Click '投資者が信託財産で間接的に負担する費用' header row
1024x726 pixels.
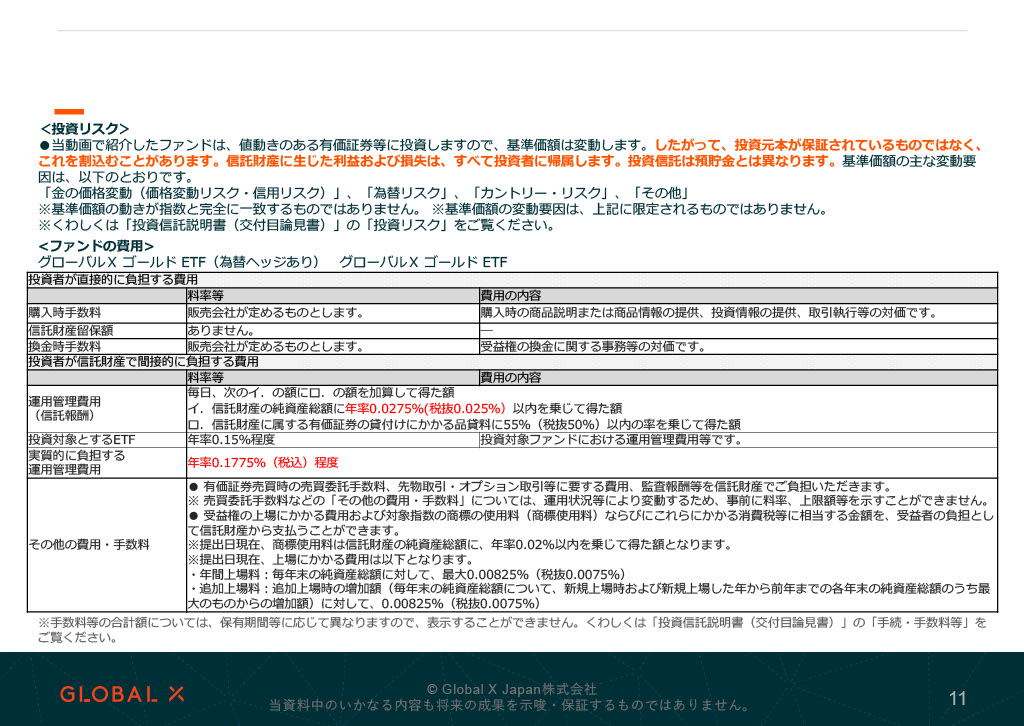tap(512, 362)
